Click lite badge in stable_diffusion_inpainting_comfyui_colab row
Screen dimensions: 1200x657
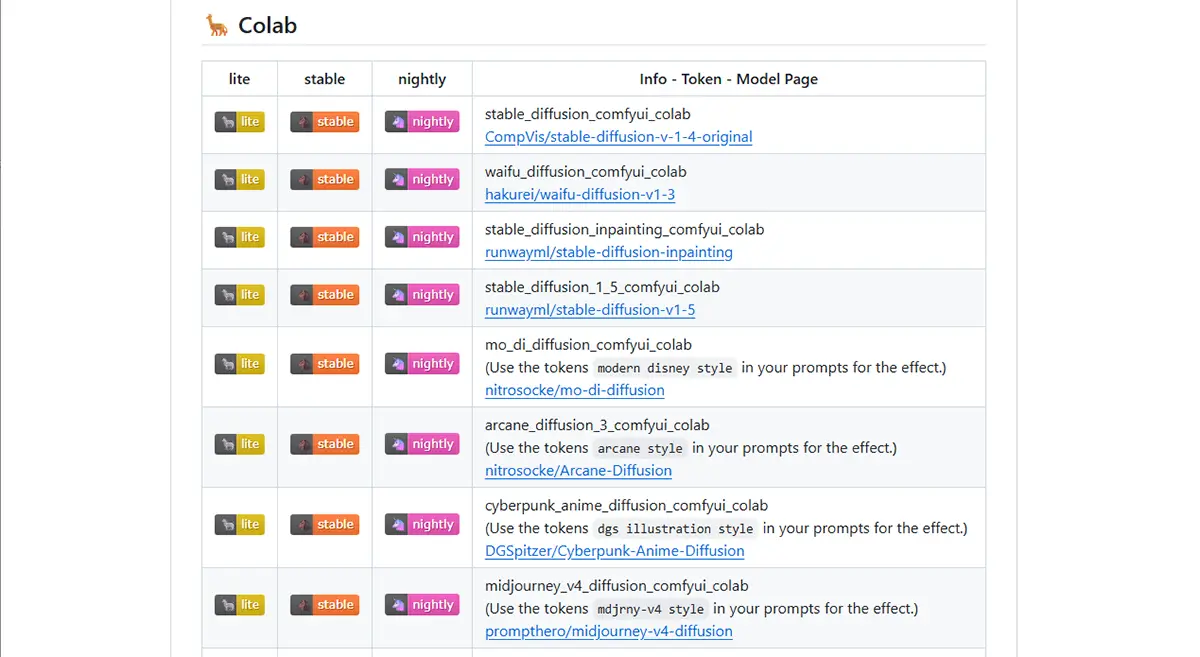point(240,237)
